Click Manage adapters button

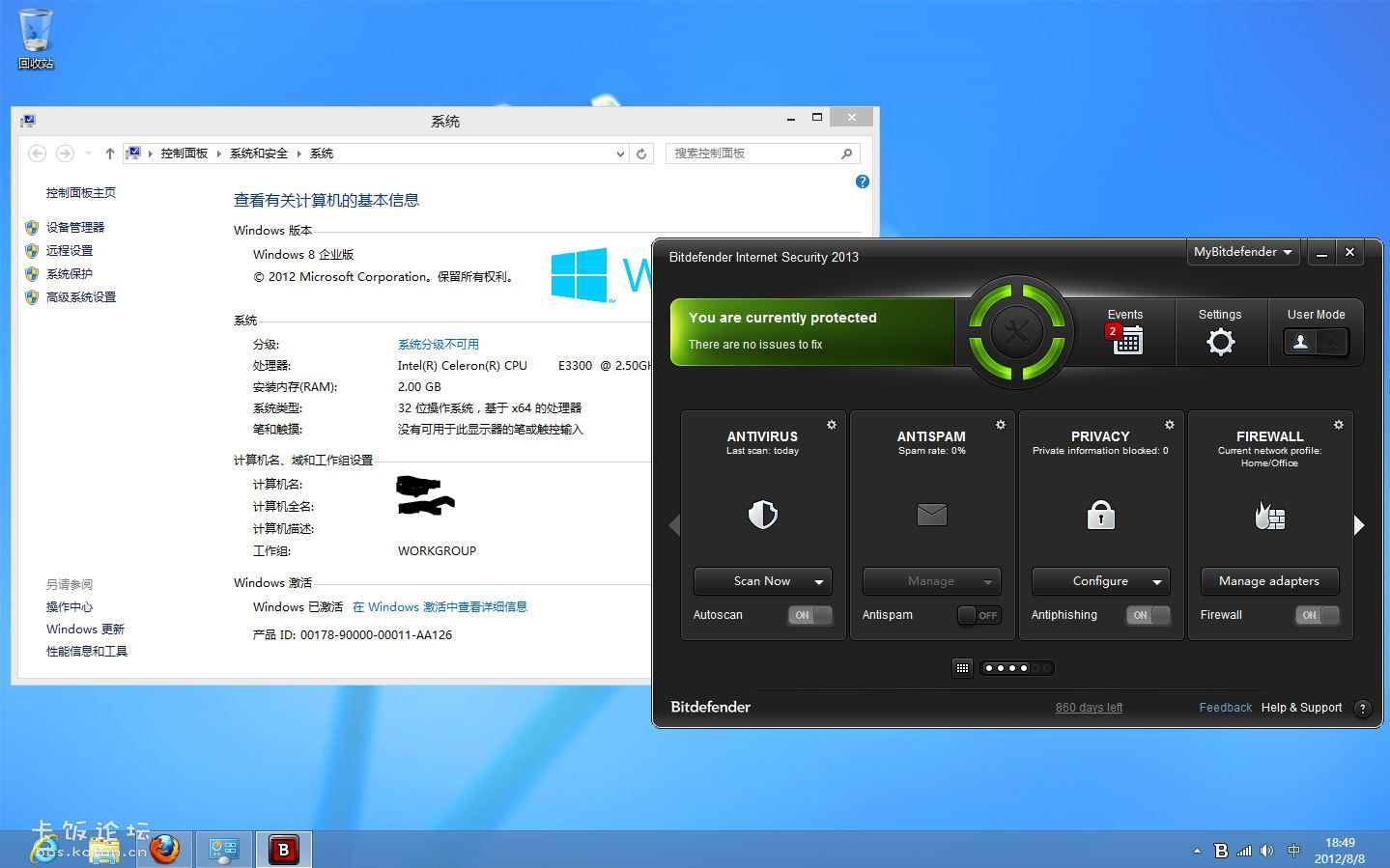coord(1269,581)
